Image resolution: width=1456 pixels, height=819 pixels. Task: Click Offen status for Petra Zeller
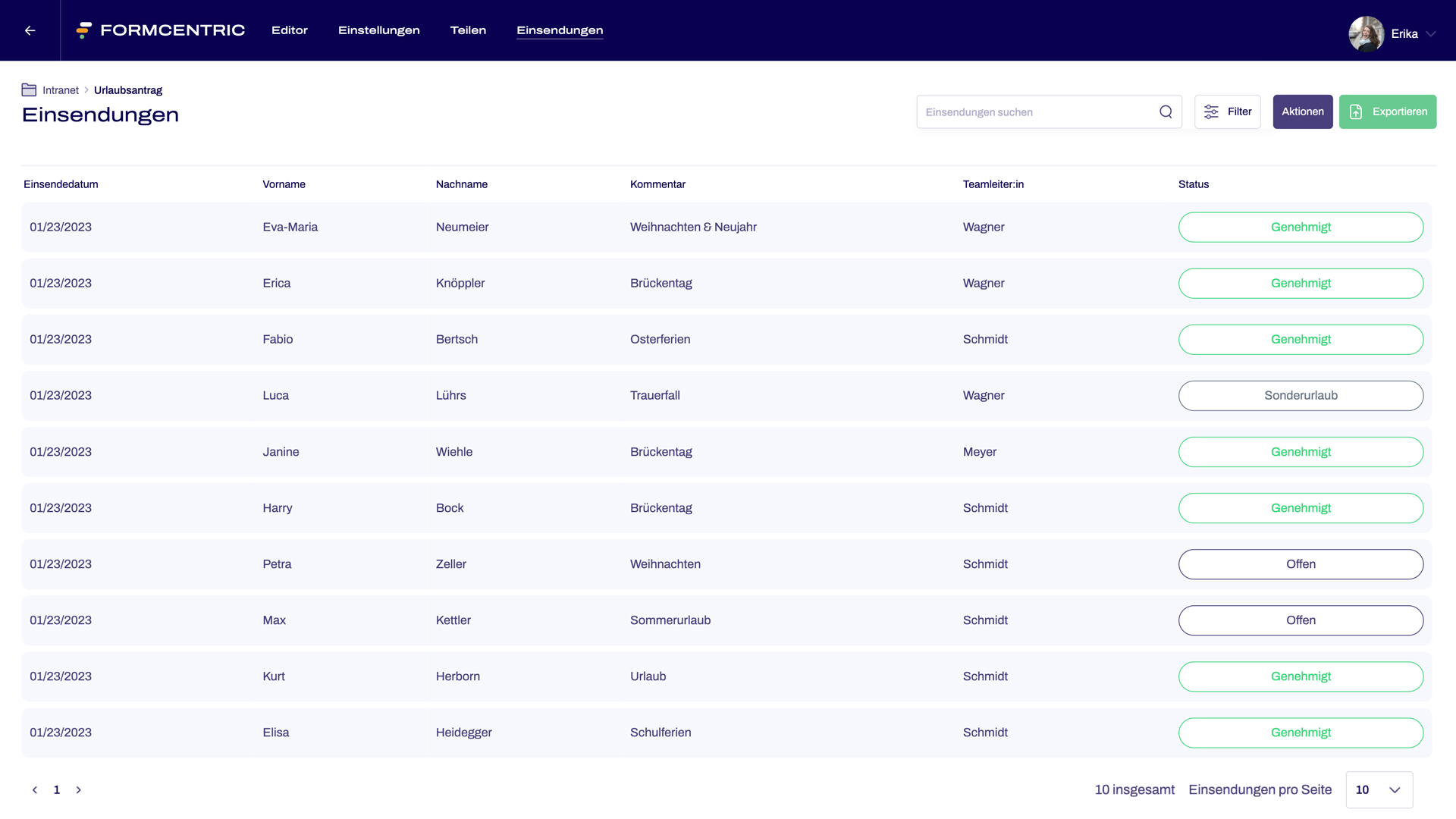(x=1301, y=564)
